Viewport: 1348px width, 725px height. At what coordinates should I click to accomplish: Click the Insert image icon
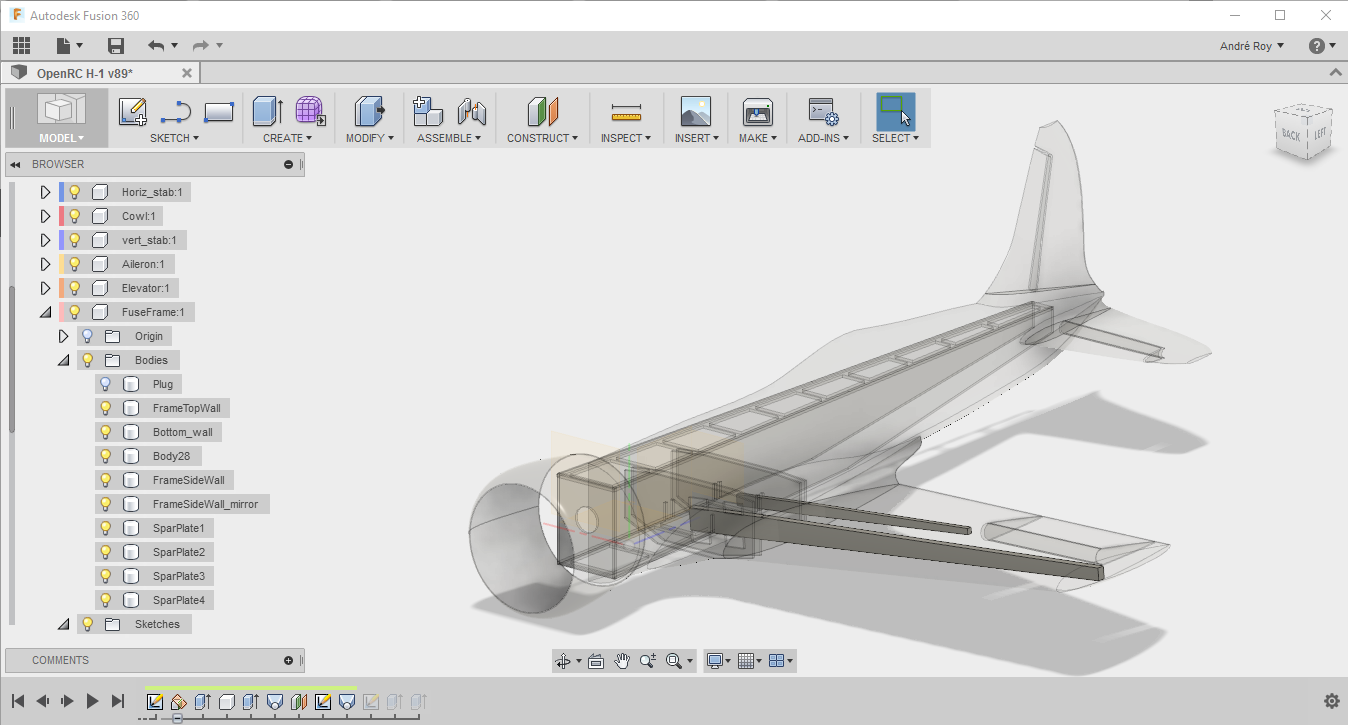click(x=695, y=111)
